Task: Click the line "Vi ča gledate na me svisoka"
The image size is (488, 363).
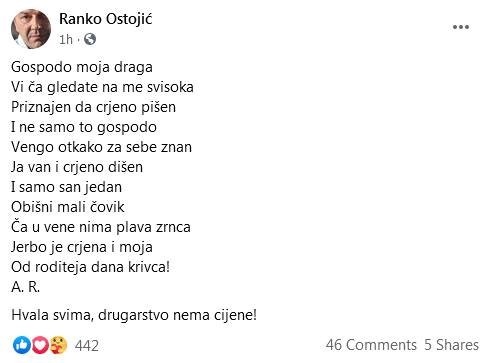Action: [102, 87]
